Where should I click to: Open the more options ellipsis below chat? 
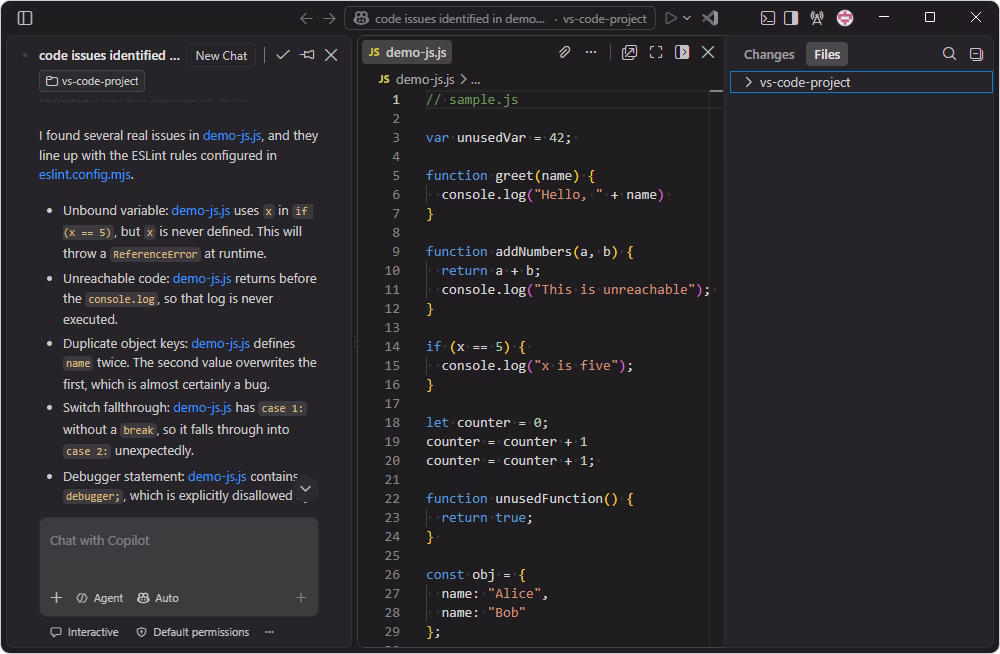[269, 632]
